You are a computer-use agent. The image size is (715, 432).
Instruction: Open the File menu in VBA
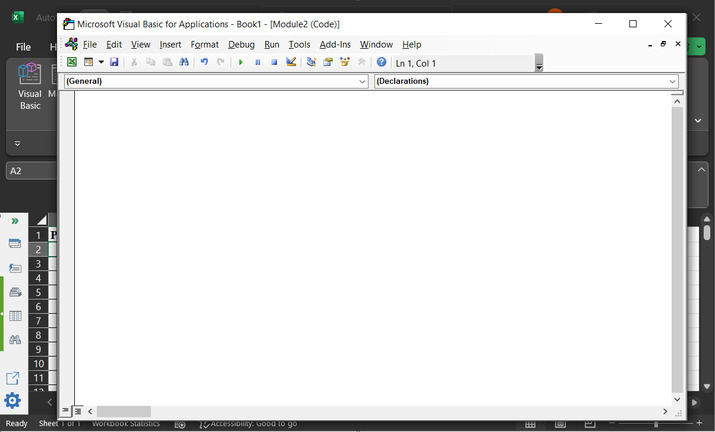click(x=90, y=45)
